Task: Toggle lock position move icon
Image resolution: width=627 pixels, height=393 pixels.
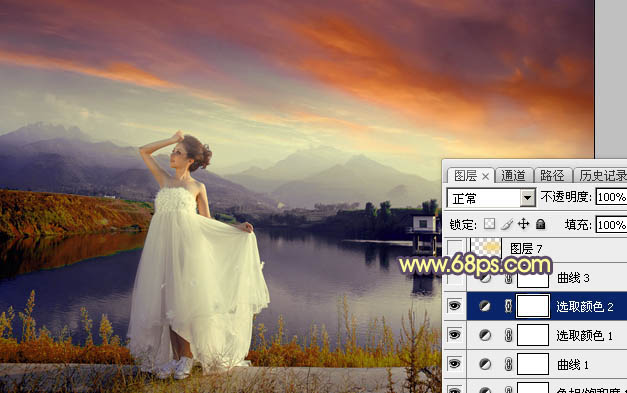Action: 523,224
